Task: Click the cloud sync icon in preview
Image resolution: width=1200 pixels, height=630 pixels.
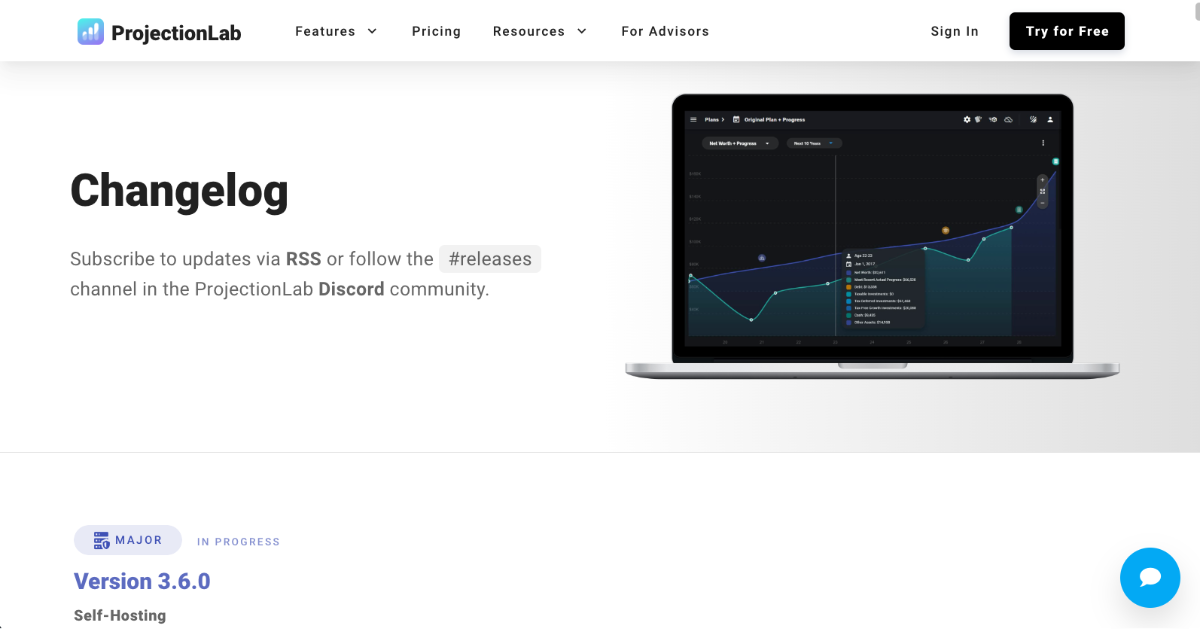Action: pos(1009,119)
